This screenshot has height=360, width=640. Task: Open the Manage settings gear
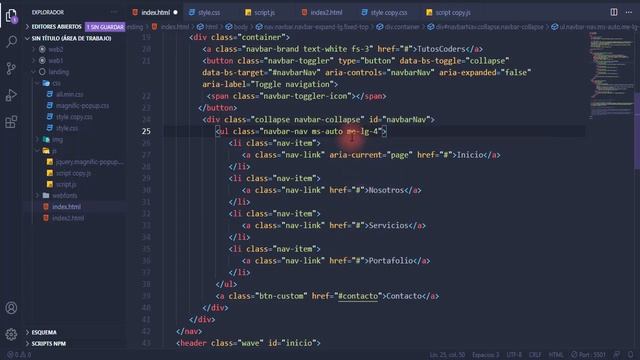tap(11, 334)
